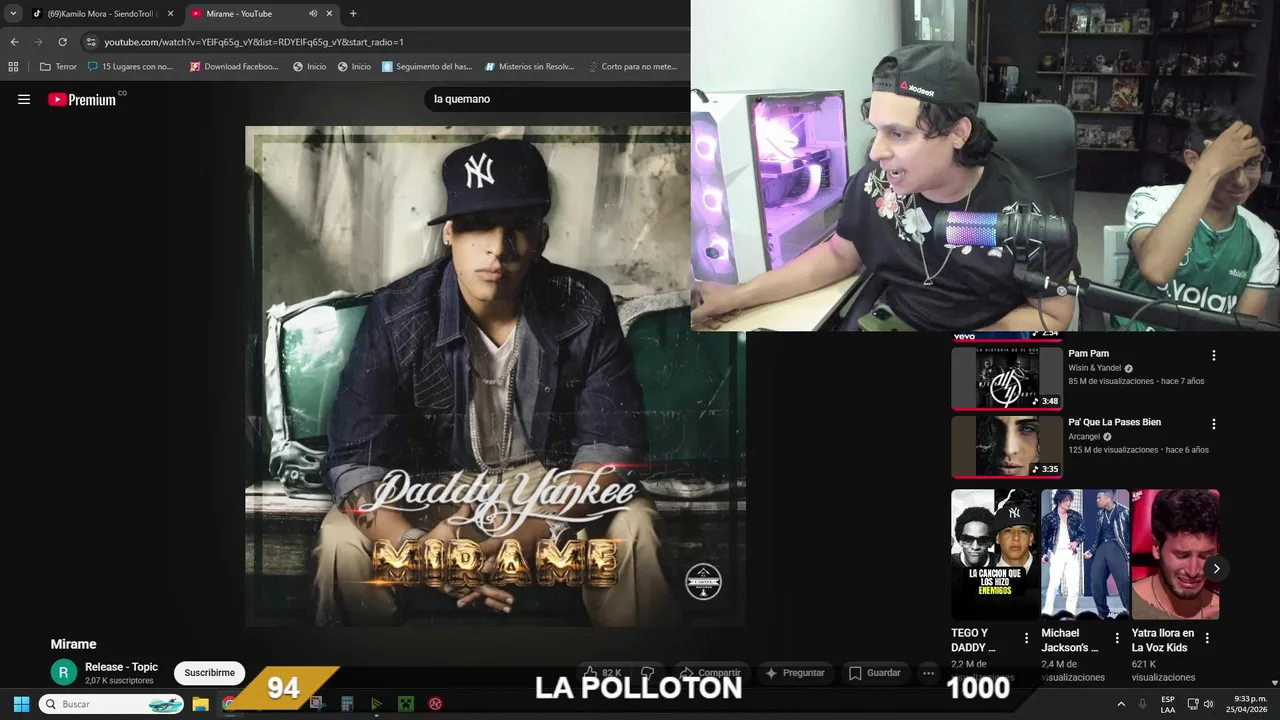1280x720 pixels.
Task: Click the YouTube search box with 'la quemano'
Action: point(555,99)
